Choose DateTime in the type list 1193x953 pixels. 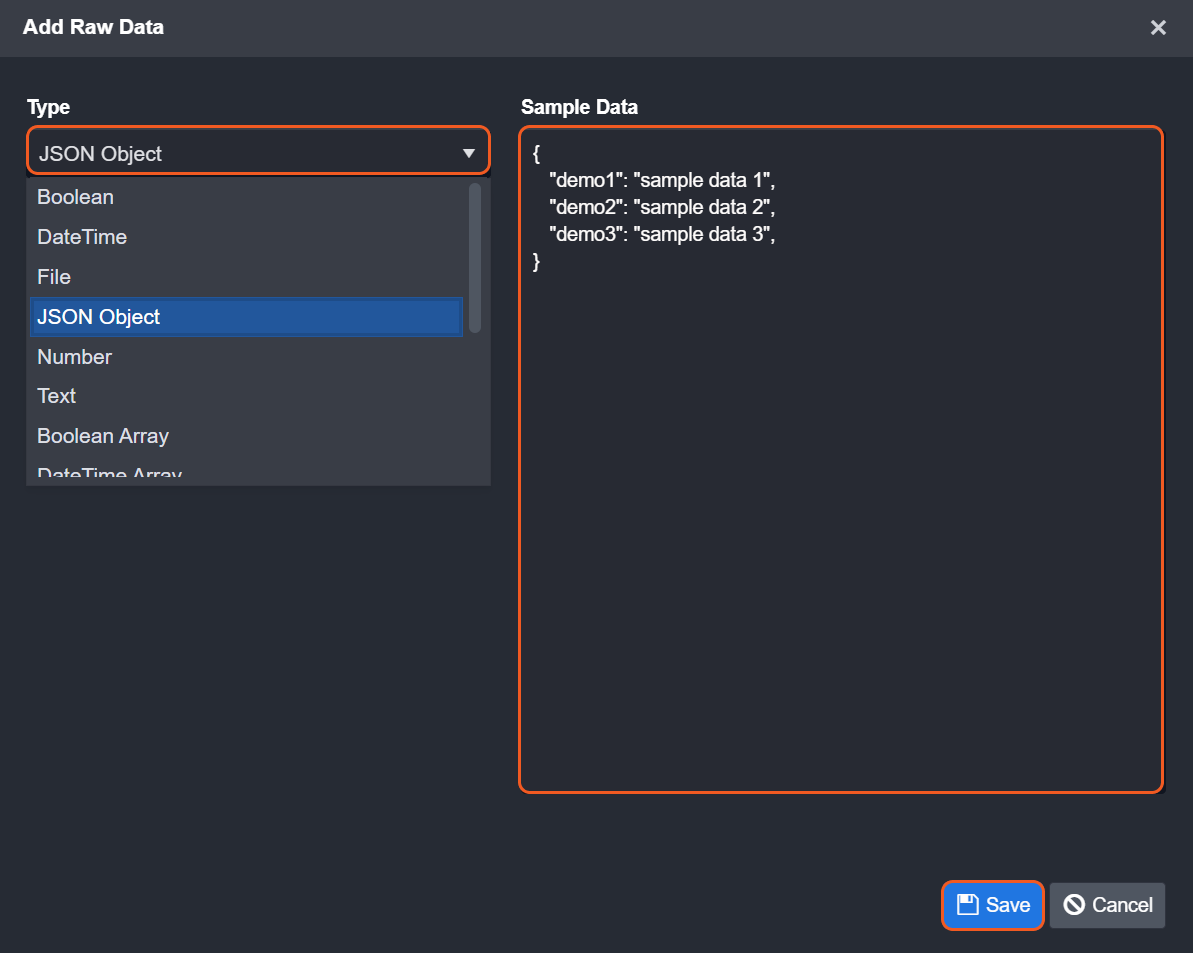[x=82, y=237]
